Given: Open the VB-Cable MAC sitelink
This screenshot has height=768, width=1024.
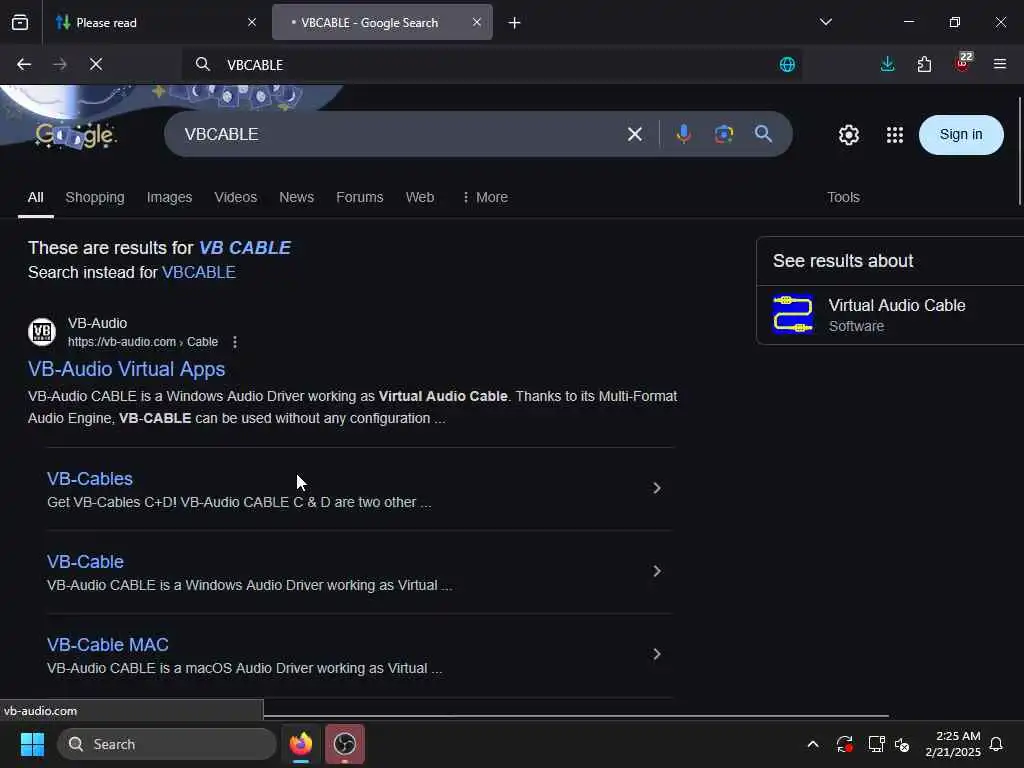Looking at the screenshot, I should point(108,645).
